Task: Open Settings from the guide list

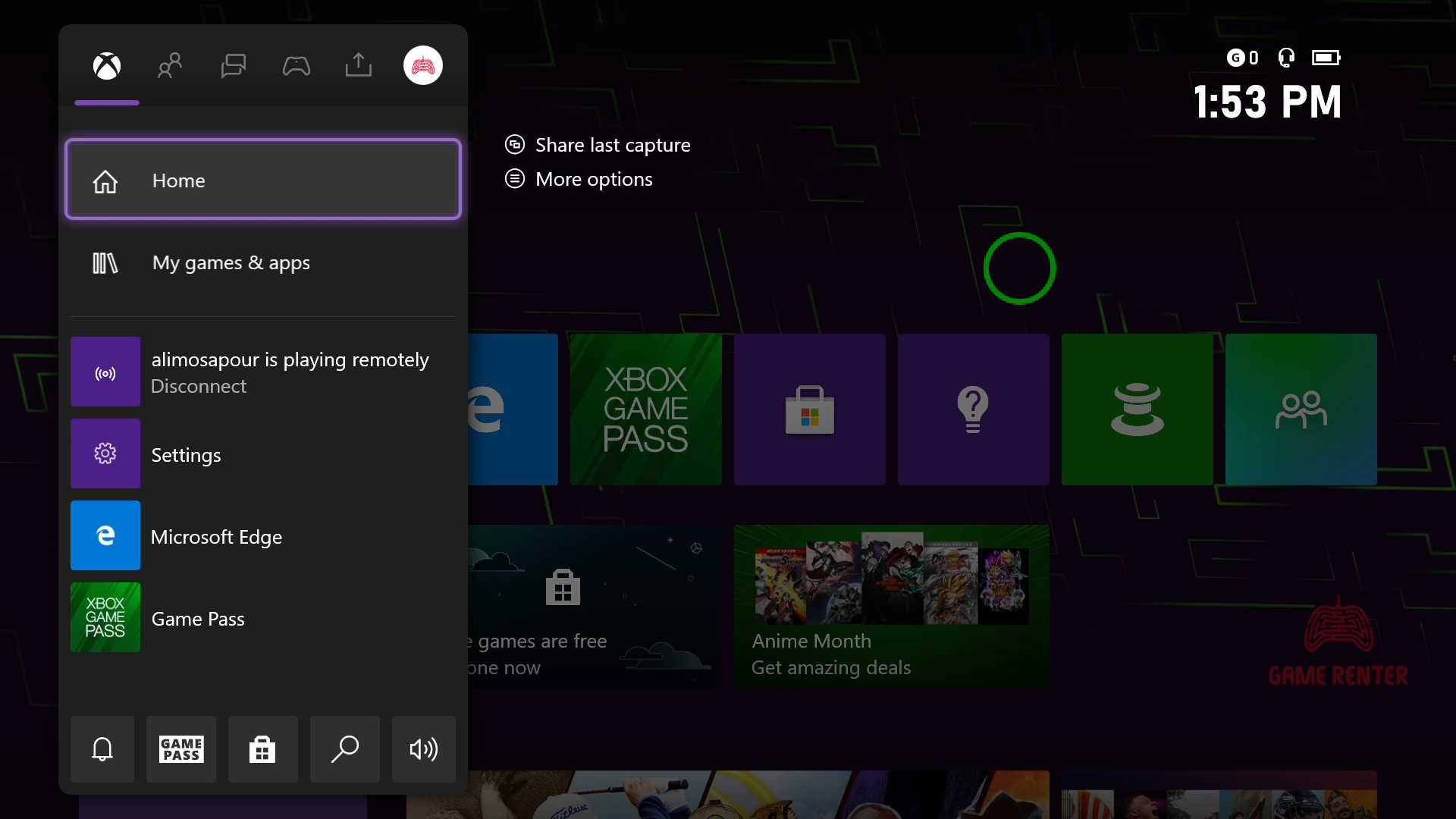Action: [x=263, y=454]
